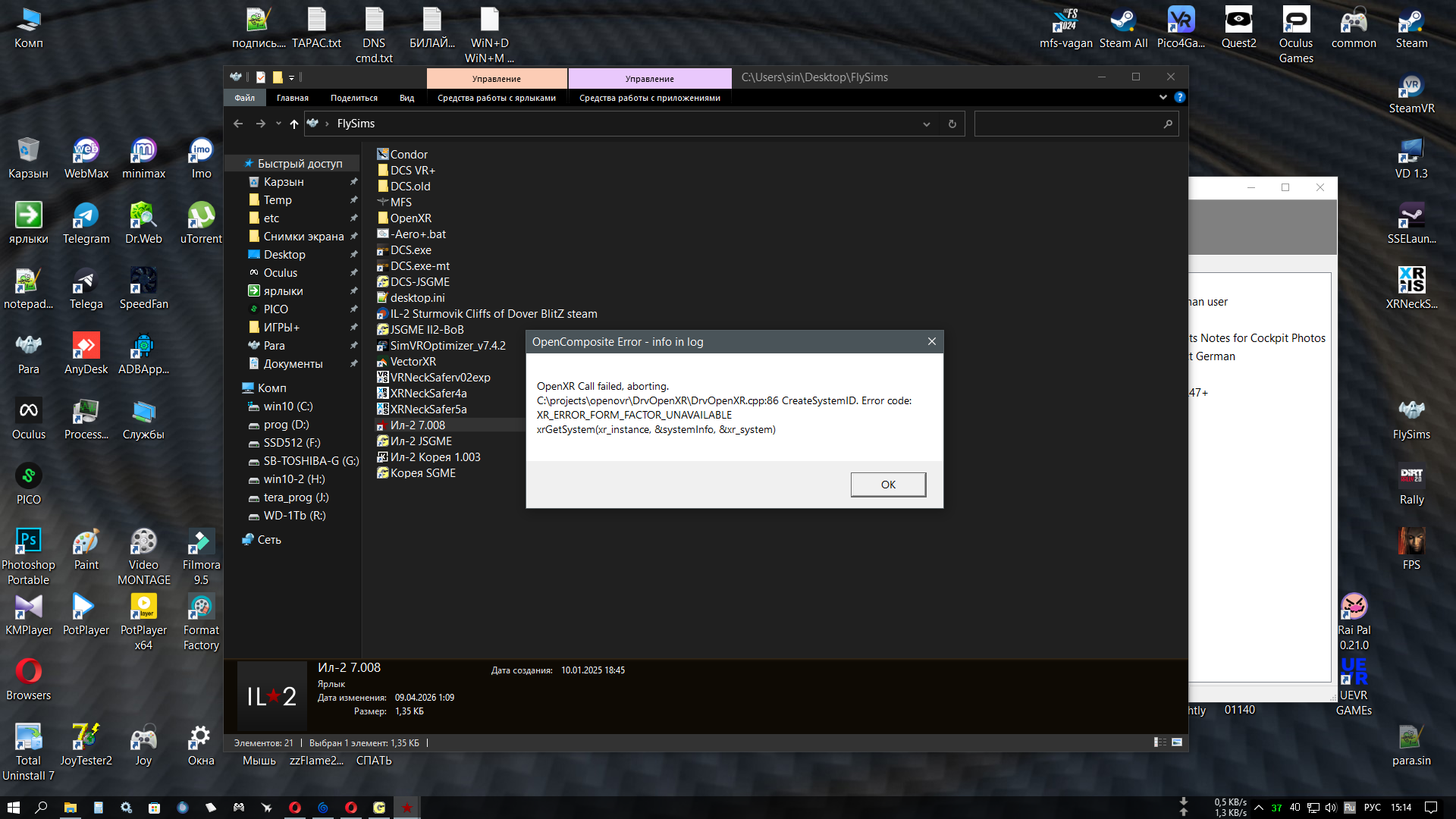Switch input language РУС in tray

(x=1373, y=808)
